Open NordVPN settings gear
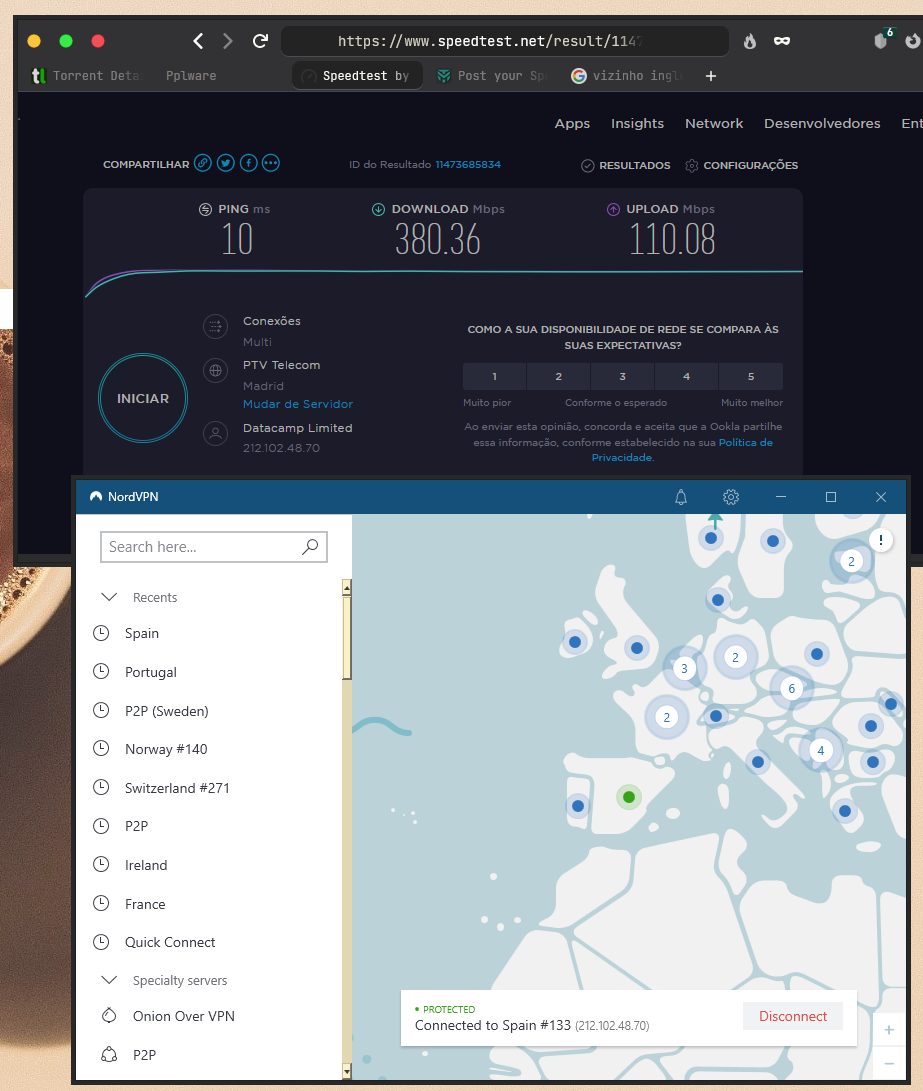The height and width of the screenshot is (1091, 923). [730, 497]
